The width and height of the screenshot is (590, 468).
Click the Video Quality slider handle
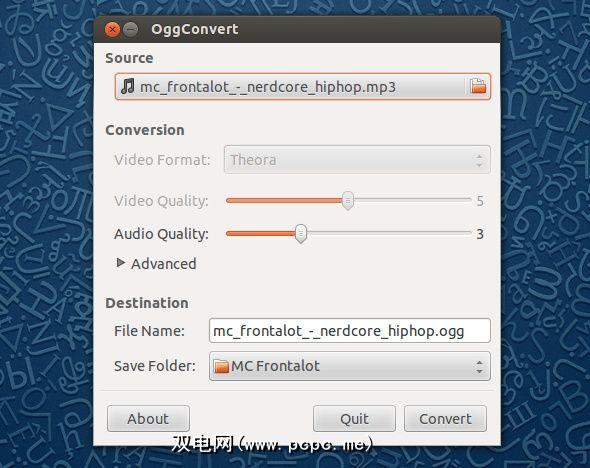click(348, 201)
